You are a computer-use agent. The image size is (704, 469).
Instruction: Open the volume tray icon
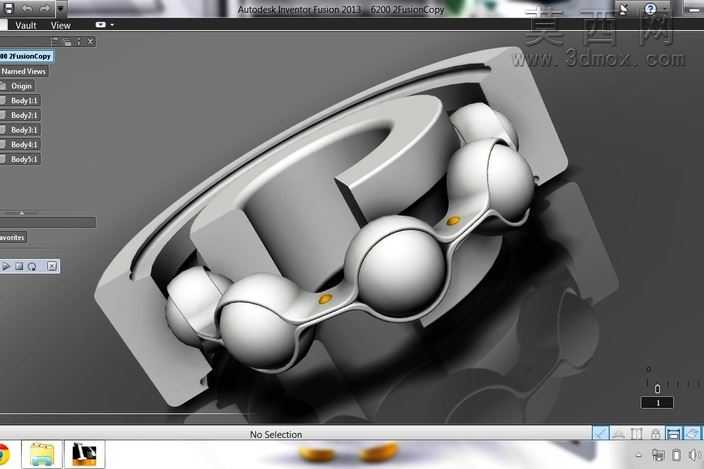[695, 456]
